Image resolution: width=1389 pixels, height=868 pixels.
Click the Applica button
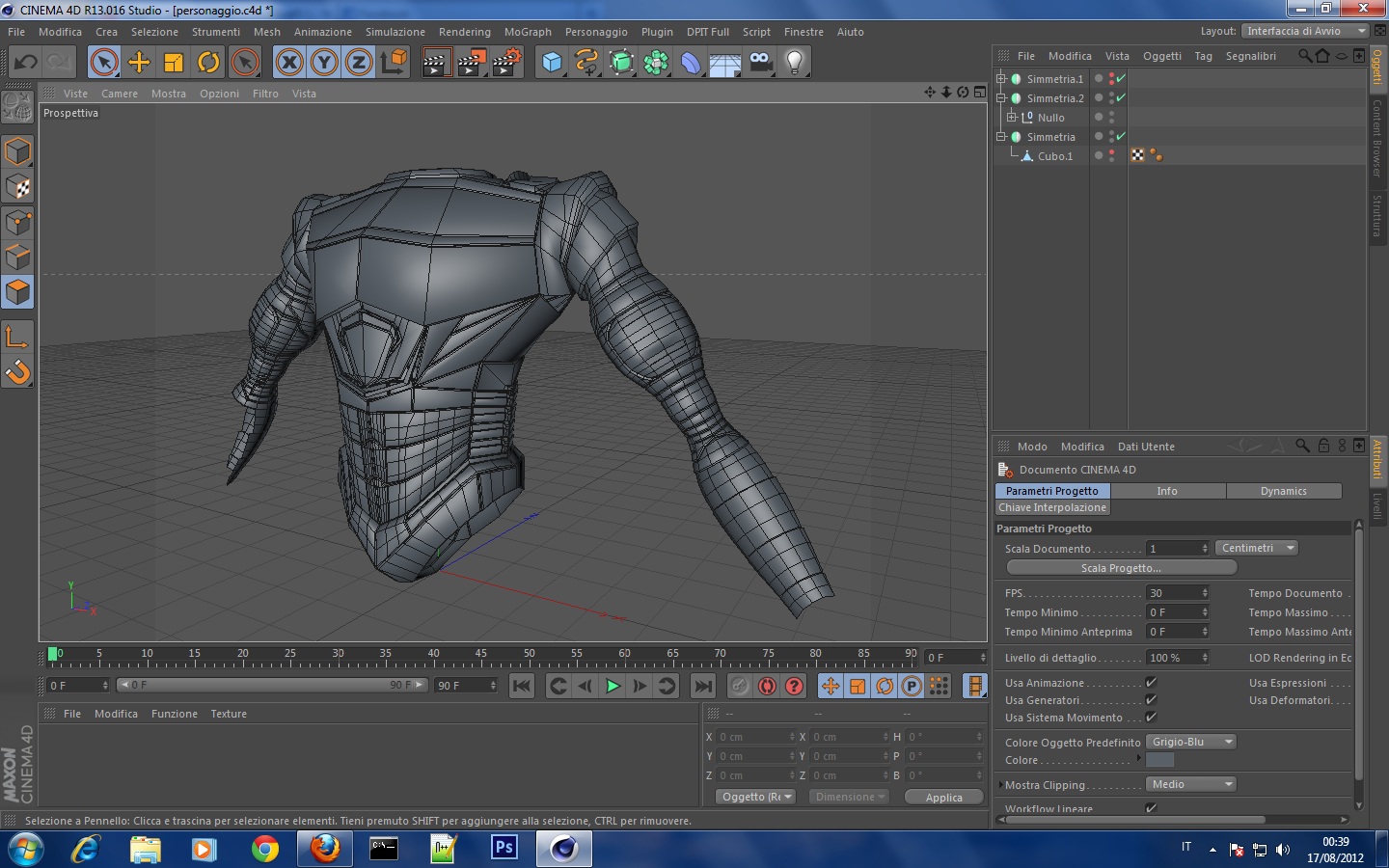[943, 798]
